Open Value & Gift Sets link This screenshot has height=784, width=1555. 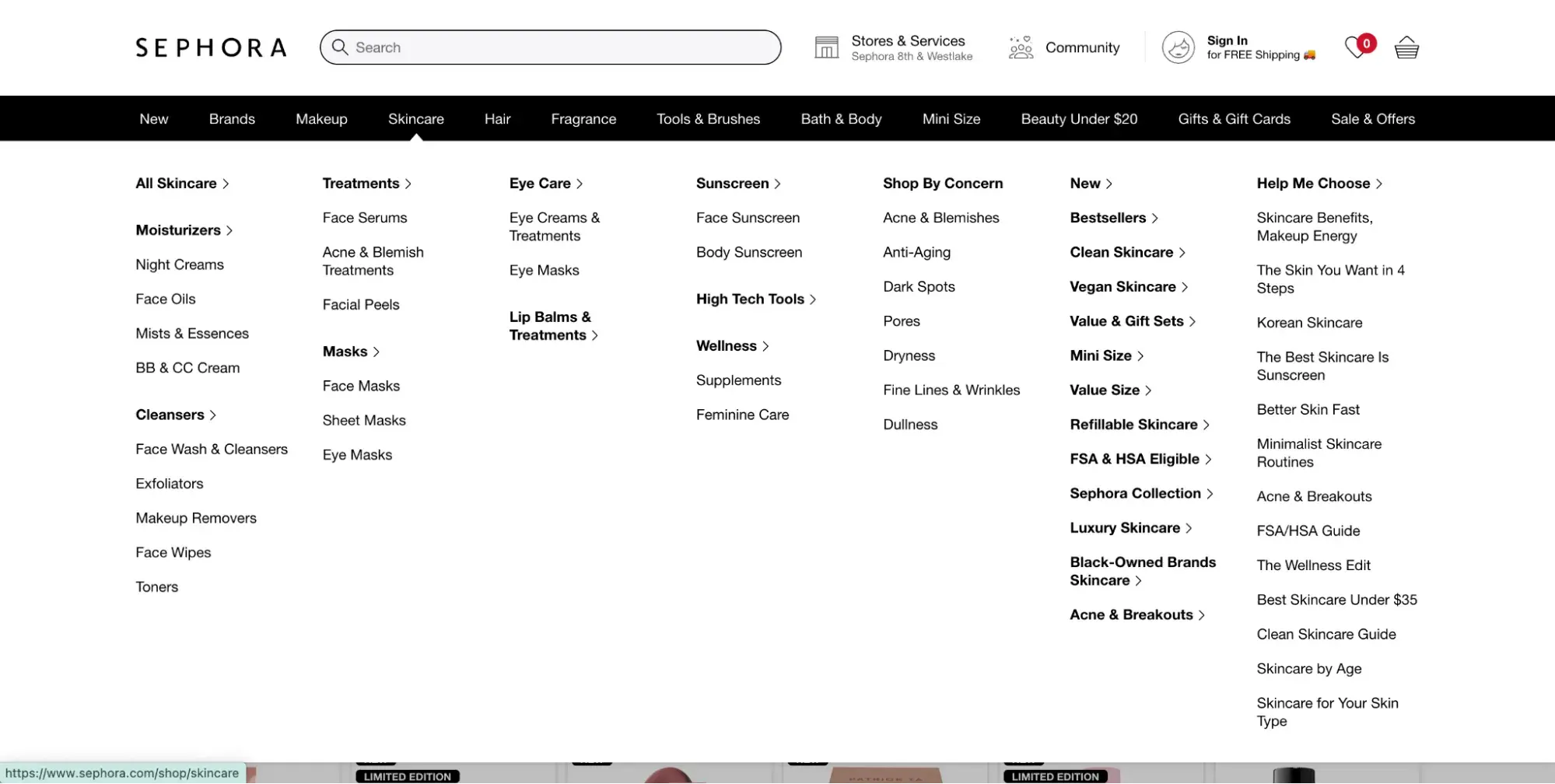click(x=1133, y=321)
